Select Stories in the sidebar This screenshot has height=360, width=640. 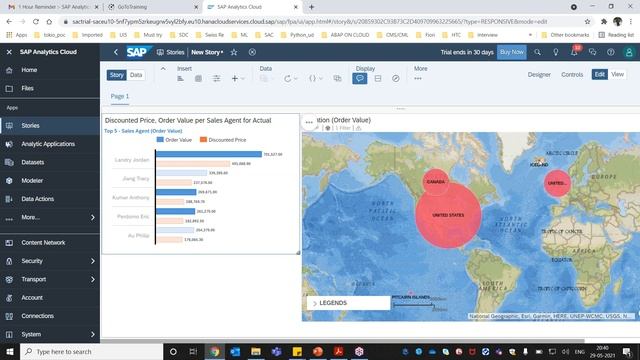(x=50, y=126)
